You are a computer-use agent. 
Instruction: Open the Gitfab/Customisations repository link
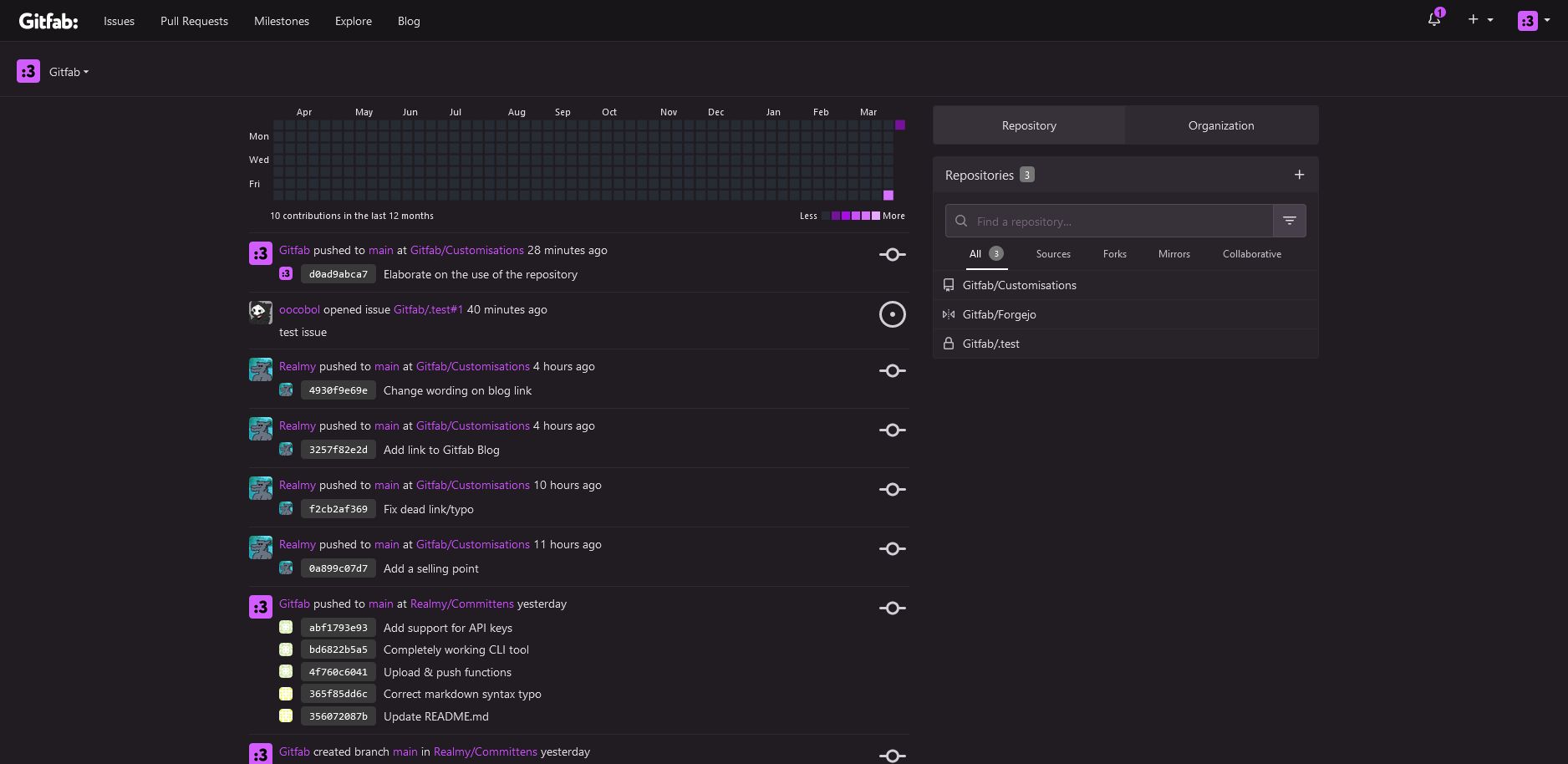tap(466, 250)
